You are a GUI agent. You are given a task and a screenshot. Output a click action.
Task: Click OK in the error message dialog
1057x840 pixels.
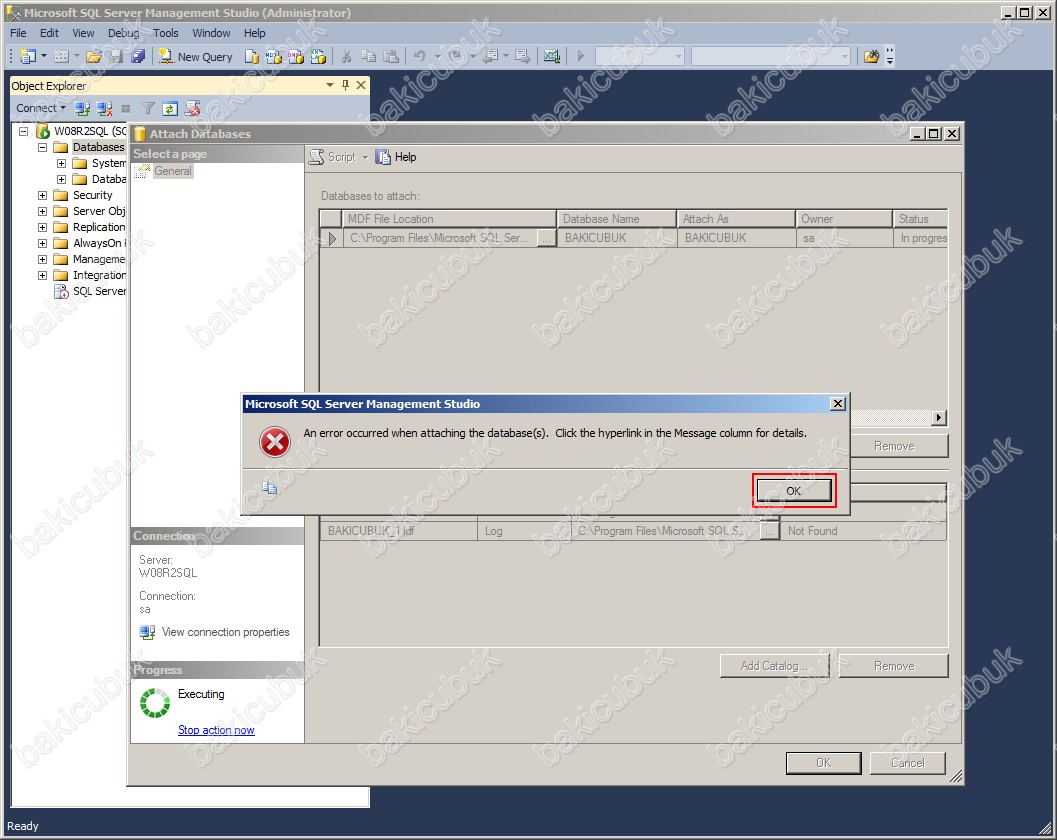pos(794,491)
